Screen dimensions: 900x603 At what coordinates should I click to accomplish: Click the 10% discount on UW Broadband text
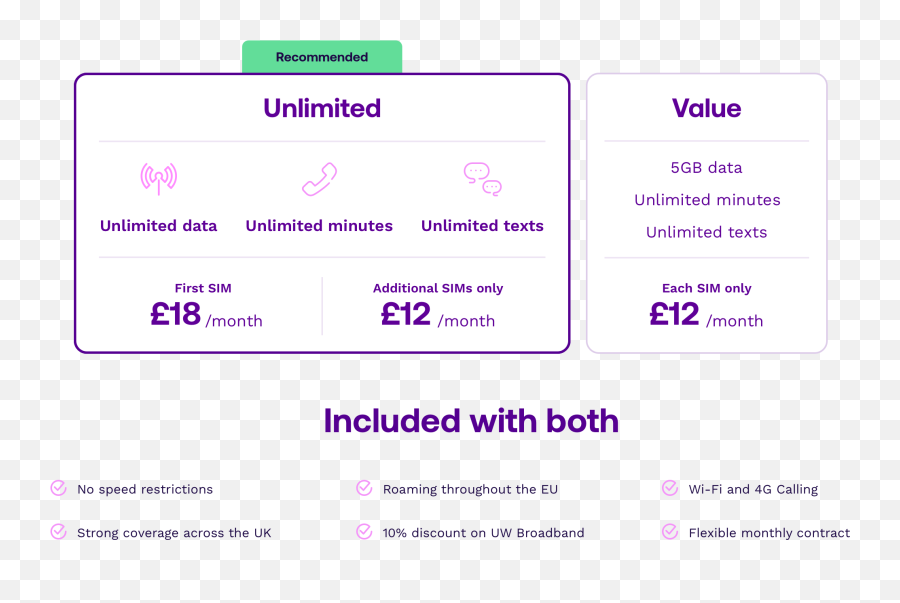(483, 533)
